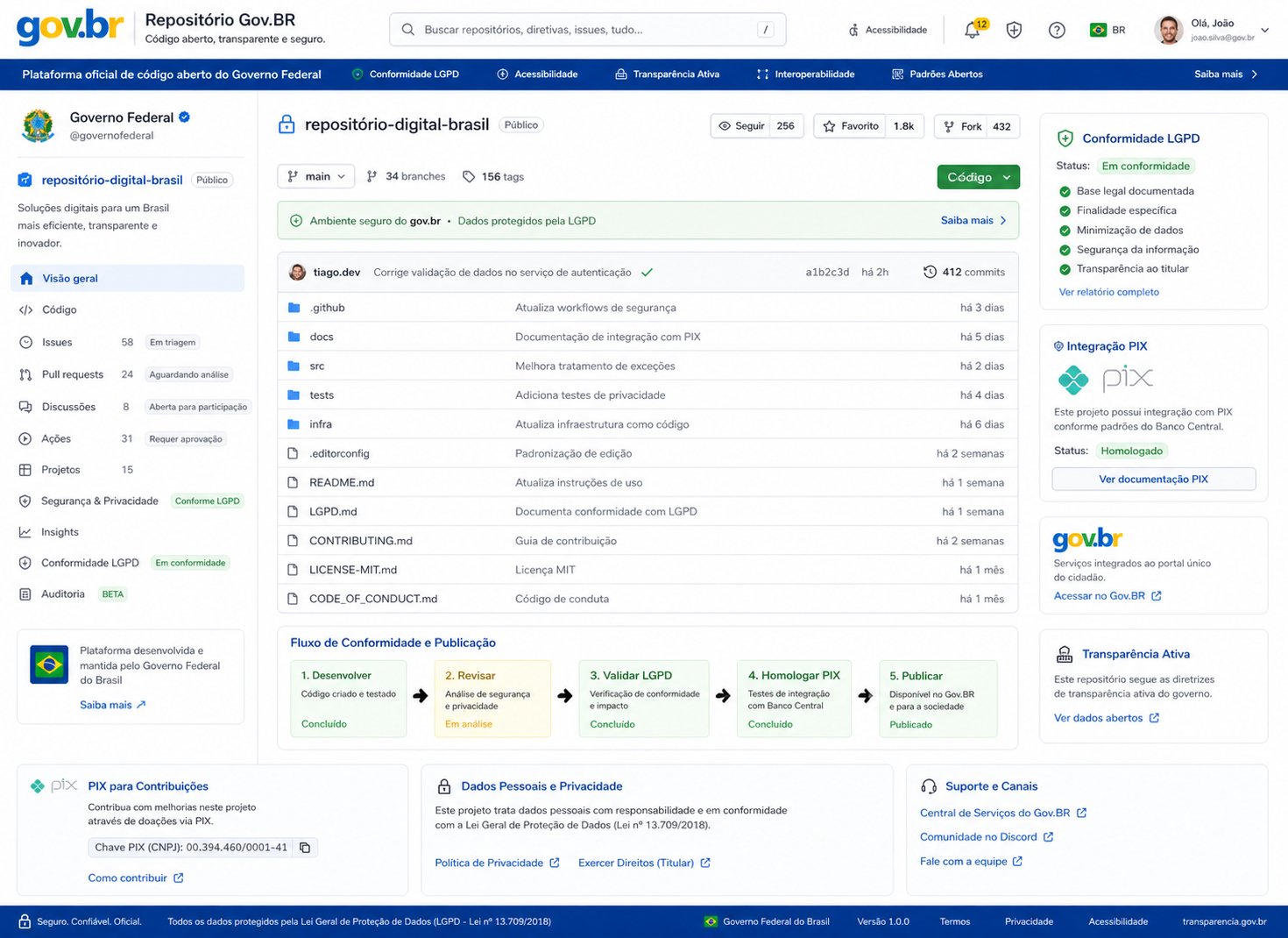Open Acessar no Gov.BR link

click(1108, 596)
